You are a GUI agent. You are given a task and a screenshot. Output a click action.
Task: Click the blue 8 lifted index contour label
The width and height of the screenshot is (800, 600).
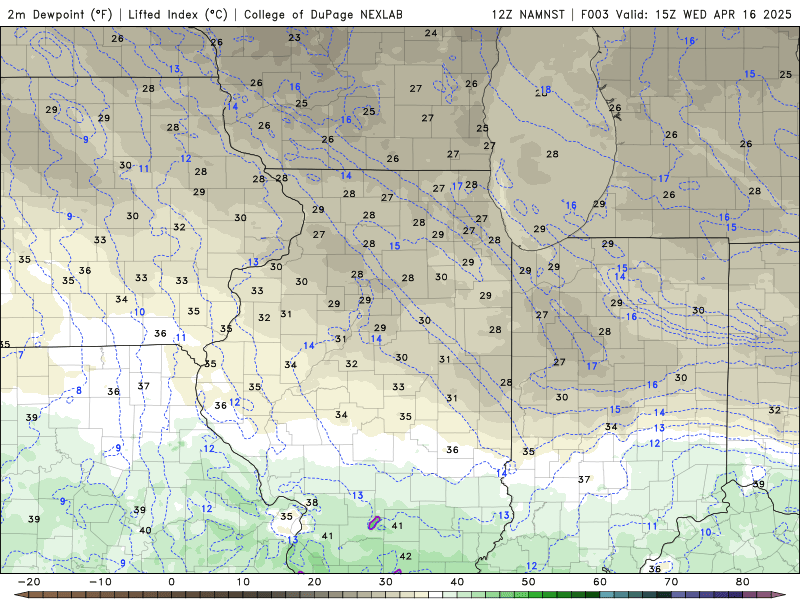coord(79,390)
